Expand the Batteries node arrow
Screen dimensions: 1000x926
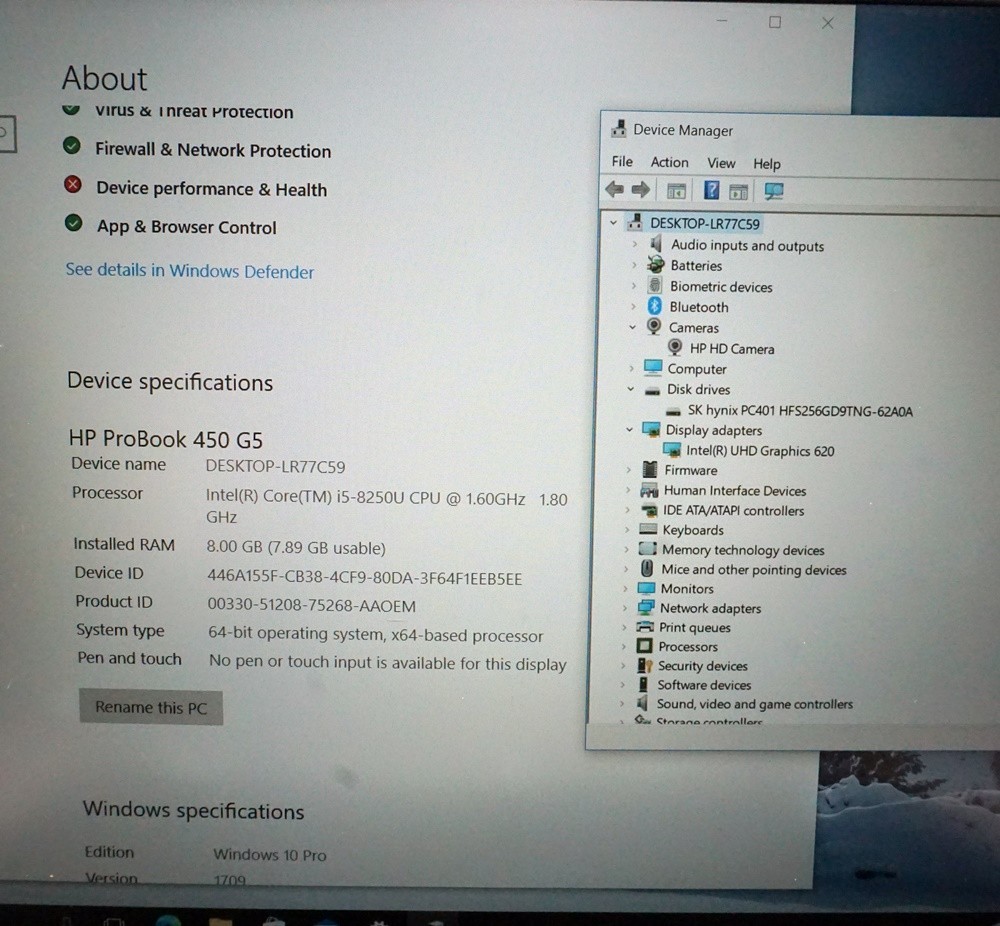point(633,265)
